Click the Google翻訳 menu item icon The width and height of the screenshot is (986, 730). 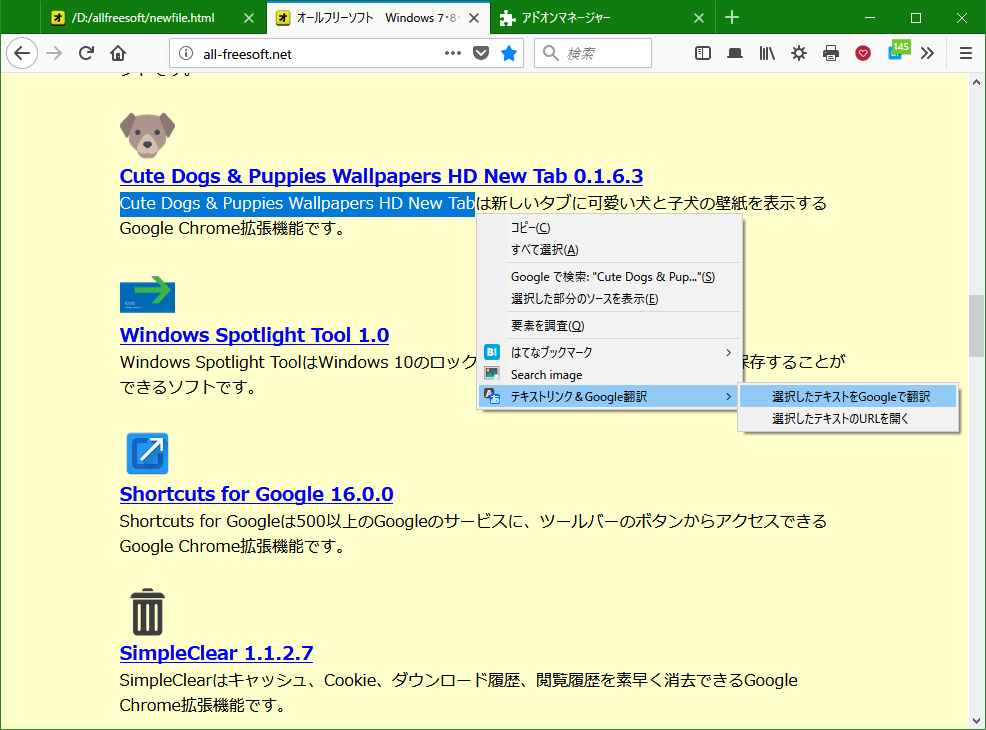(x=492, y=396)
